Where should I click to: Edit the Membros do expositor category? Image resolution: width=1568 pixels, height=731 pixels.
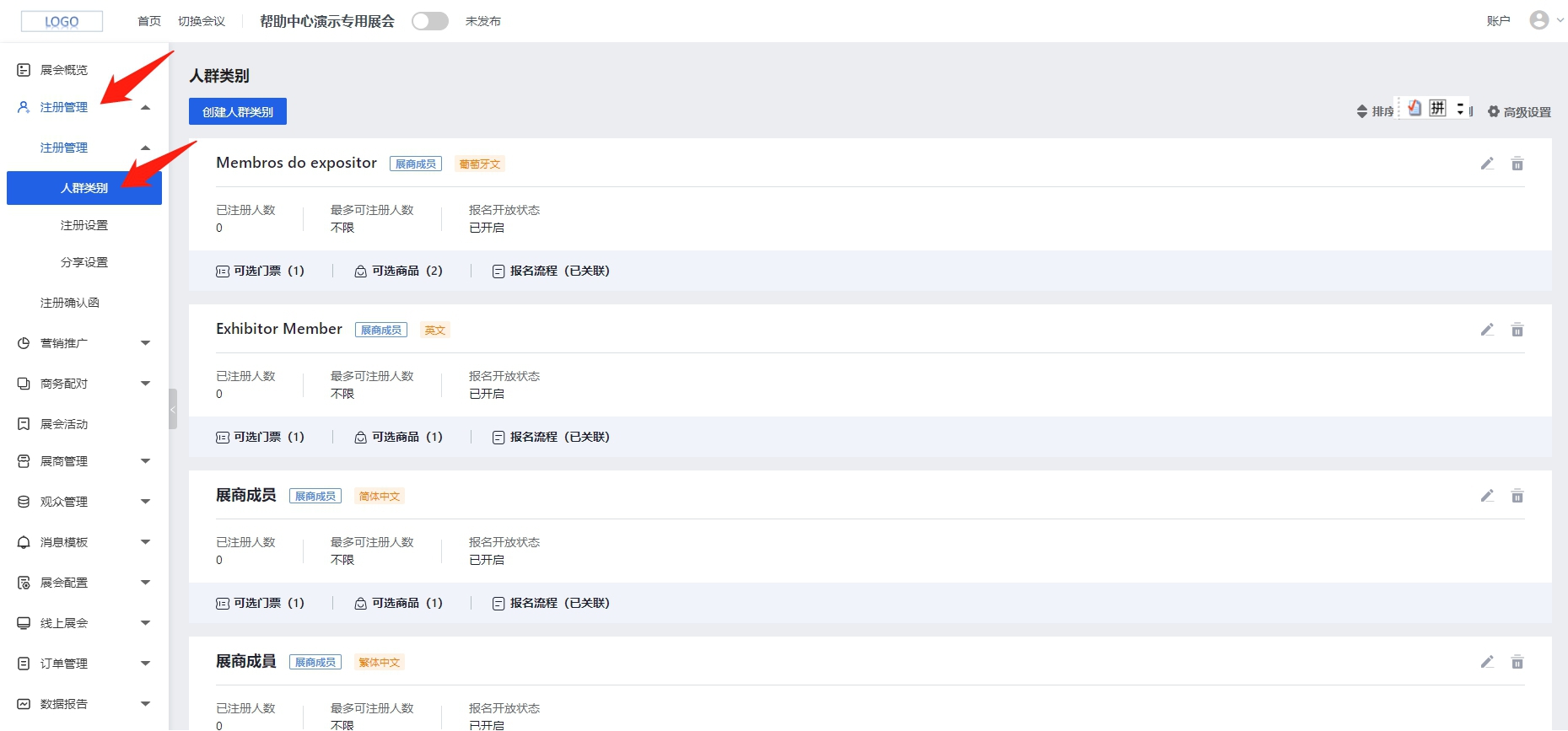(1487, 164)
